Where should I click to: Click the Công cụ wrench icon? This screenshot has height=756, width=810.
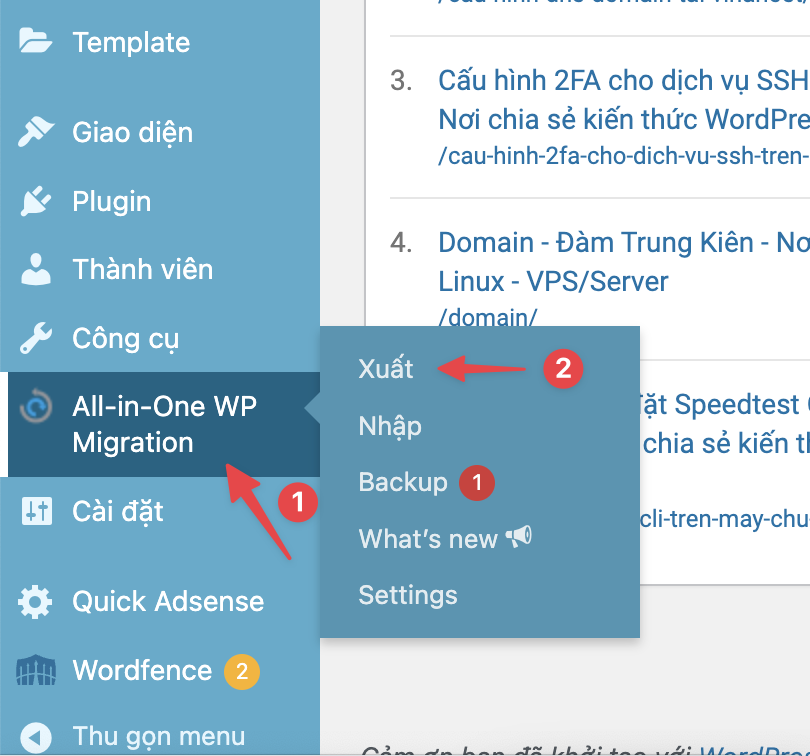point(36,338)
